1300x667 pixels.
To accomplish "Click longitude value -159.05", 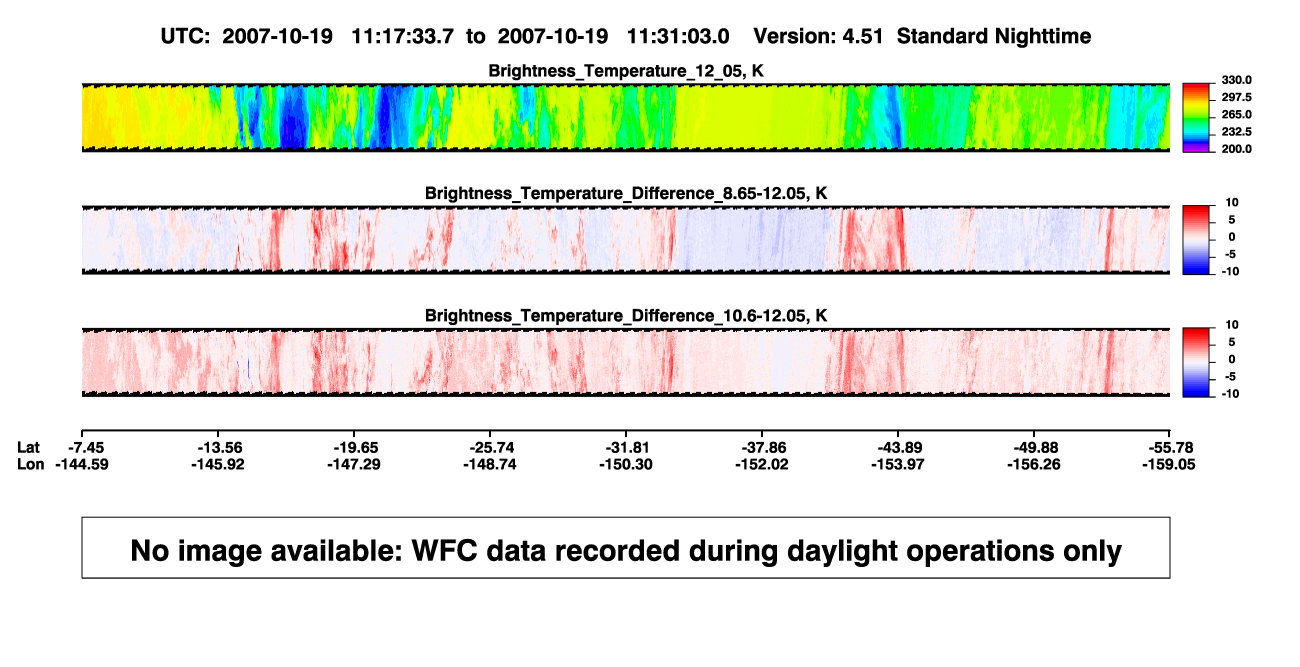I will click(1167, 464).
